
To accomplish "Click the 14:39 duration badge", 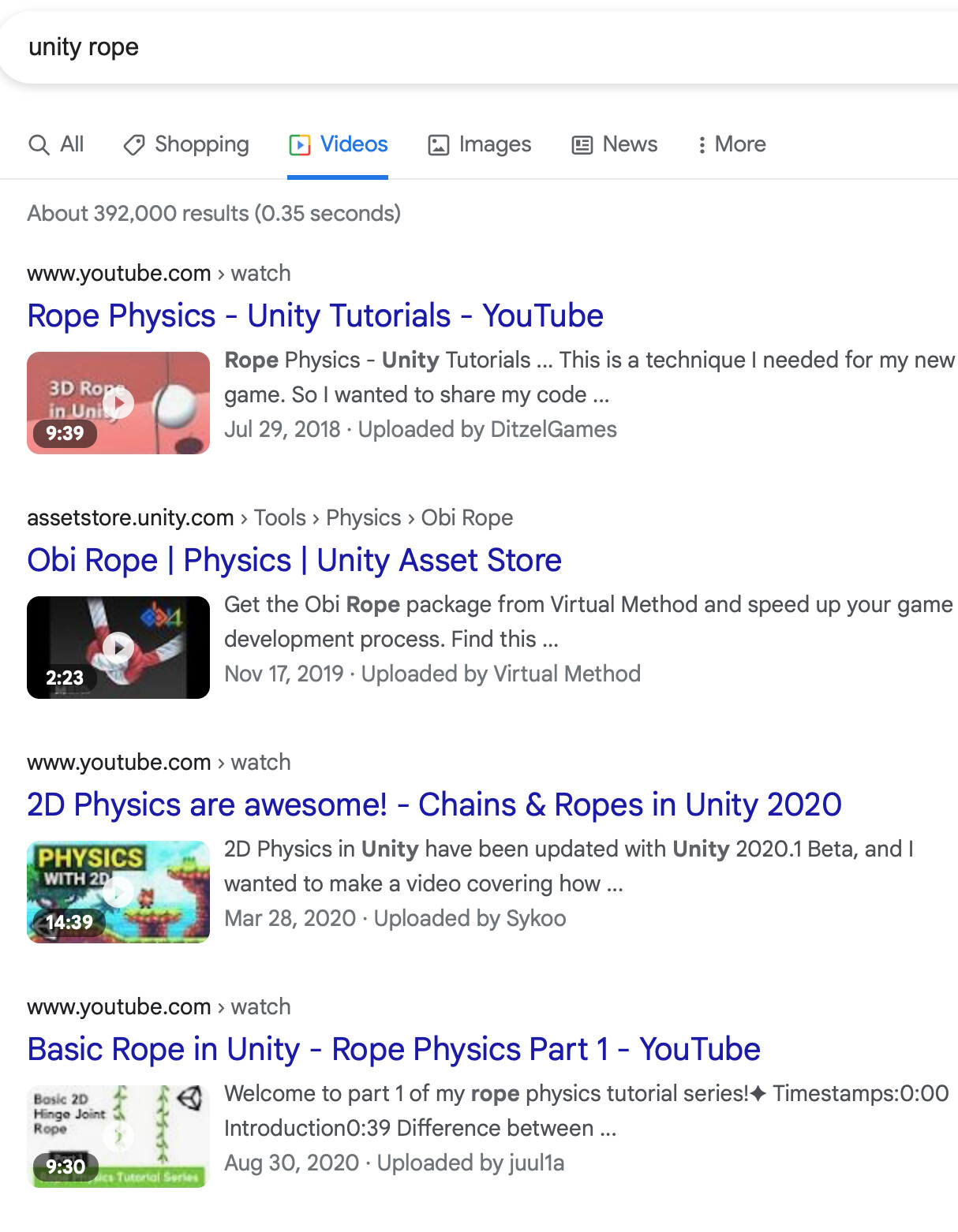I will click(69, 922).
